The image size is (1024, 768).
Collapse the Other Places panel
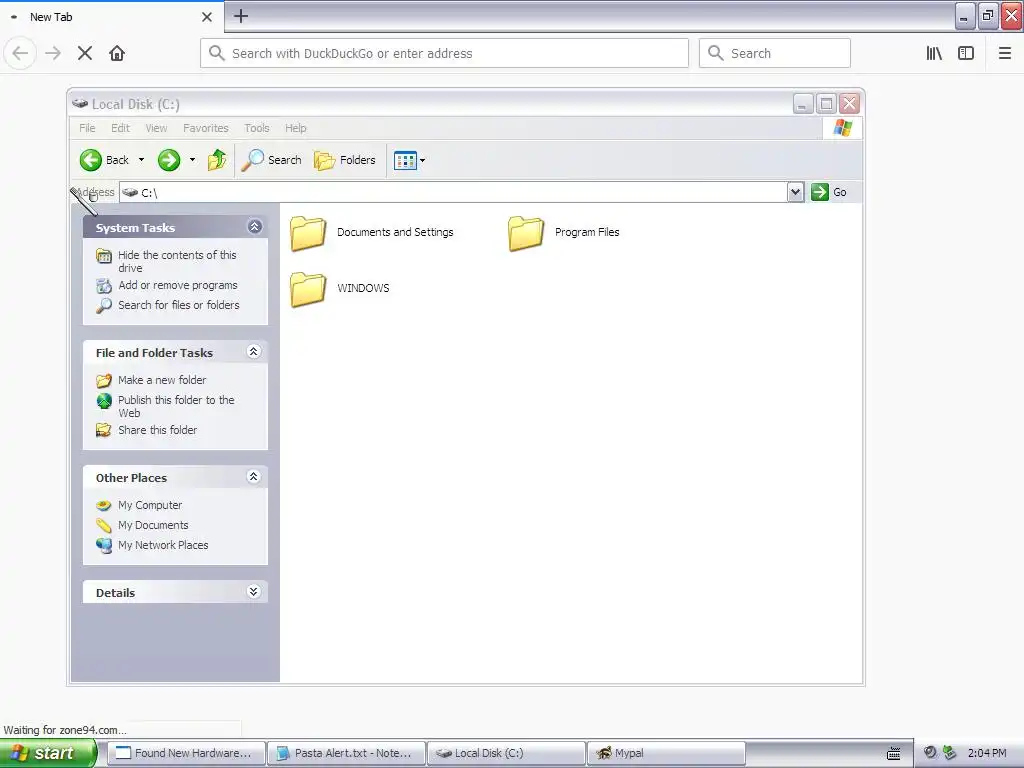point(254,477)
